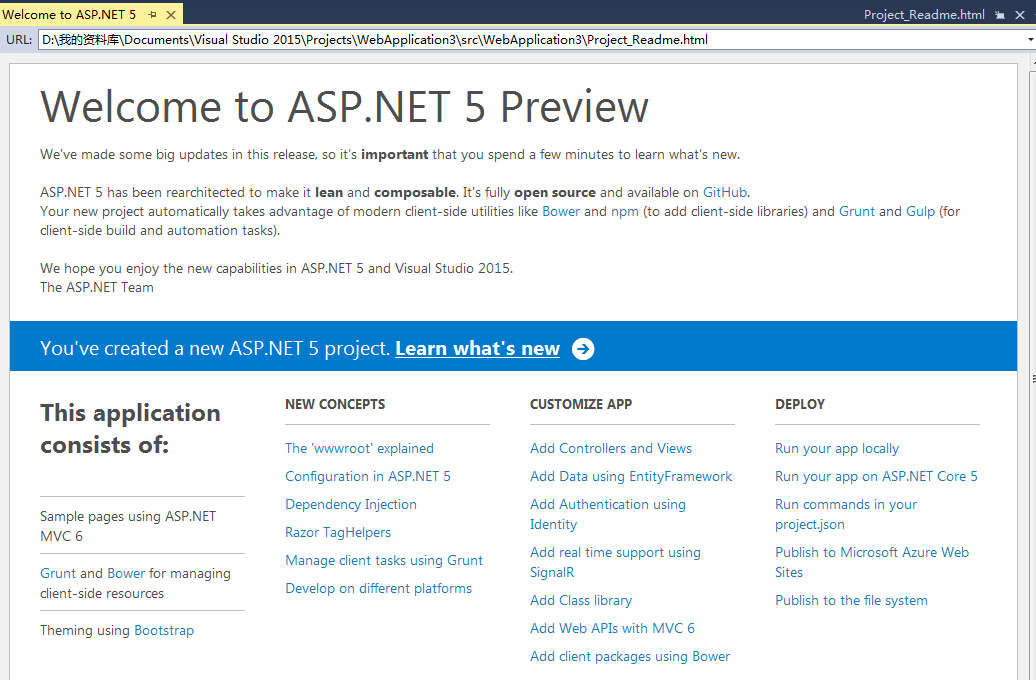Click the NEW CONCEPTS heading
1036x680 pixels.
tap(335, 404)
